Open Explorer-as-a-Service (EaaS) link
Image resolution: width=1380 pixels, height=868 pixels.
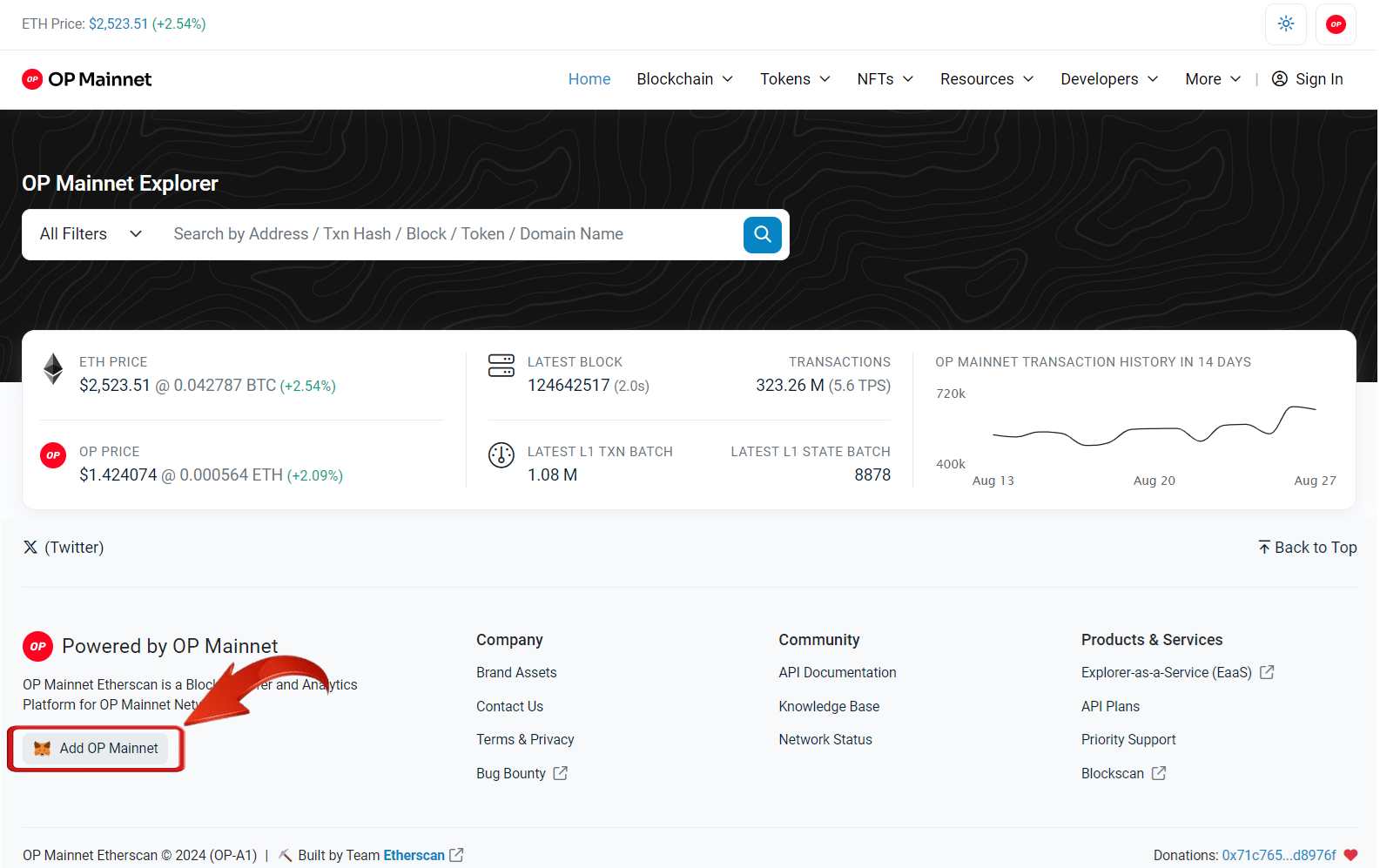[x=1177, y=673]
